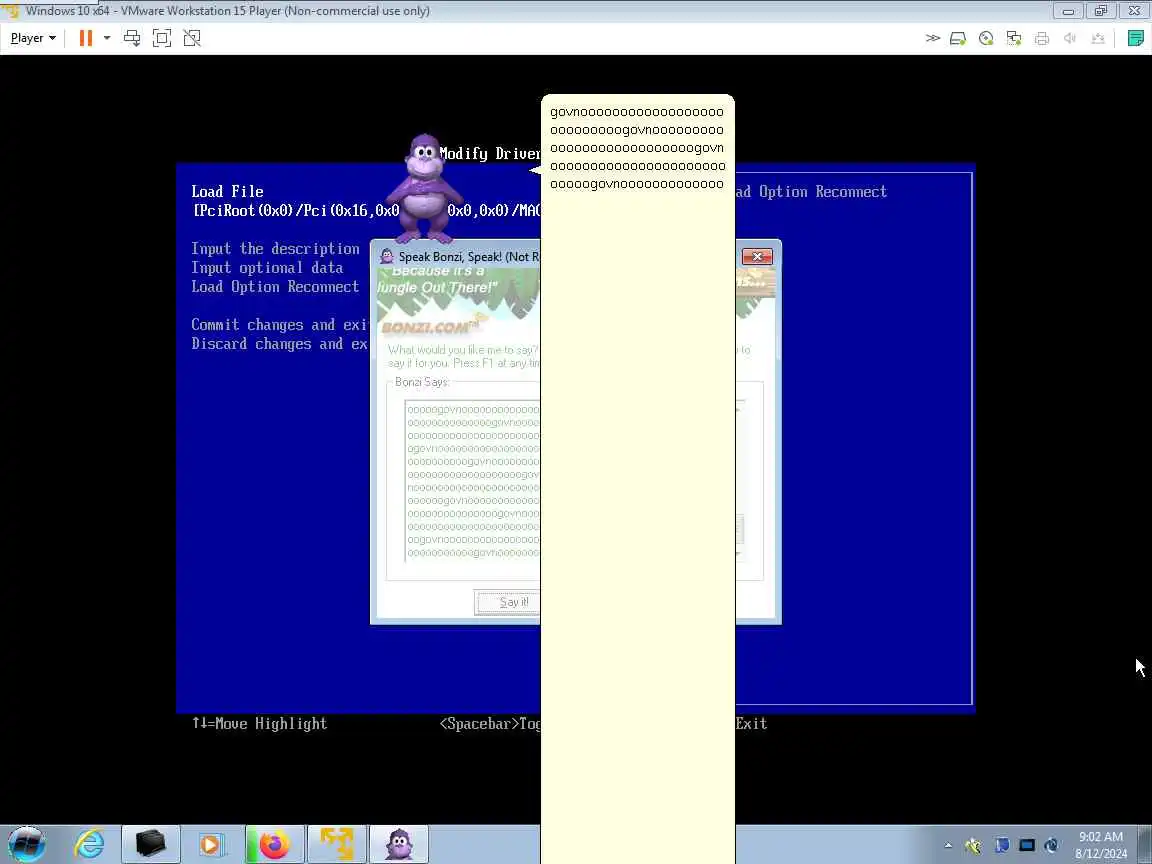Viewport: 1152px width, 864px height.
Task: Select Discard changes and exit
Action: tap(279, 345)
